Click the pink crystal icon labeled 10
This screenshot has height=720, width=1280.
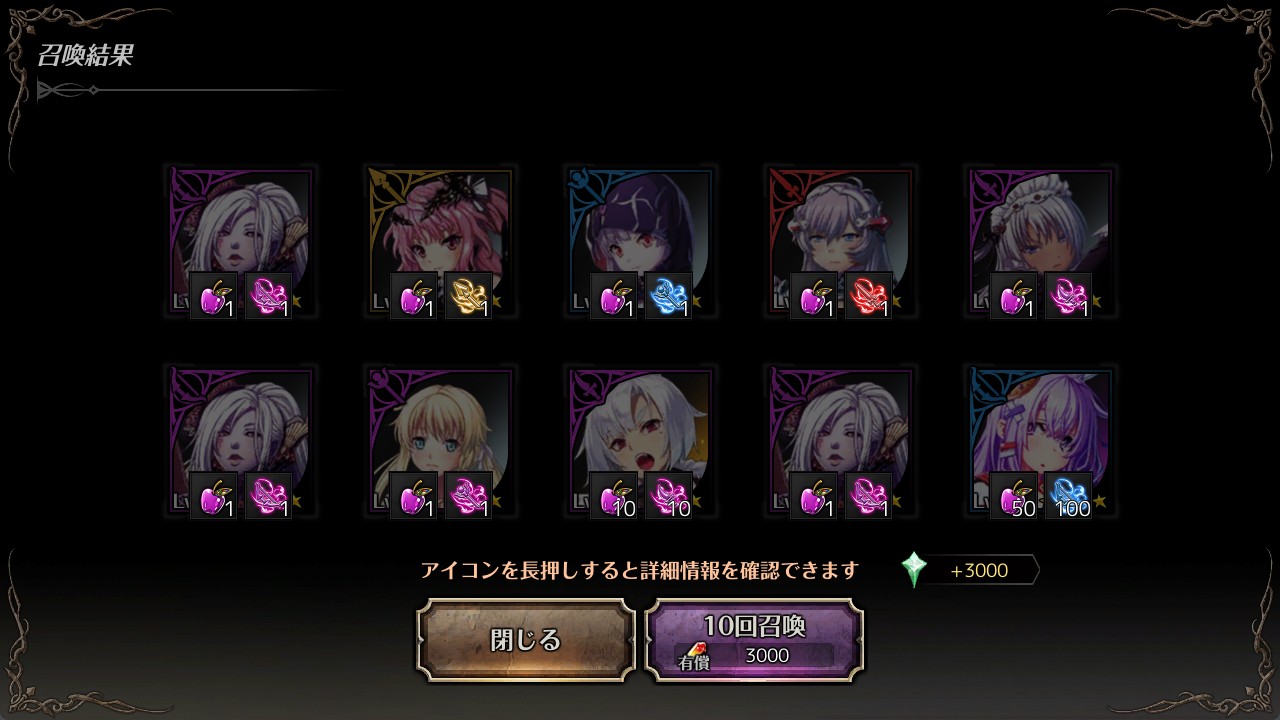(x=669, y=496)
